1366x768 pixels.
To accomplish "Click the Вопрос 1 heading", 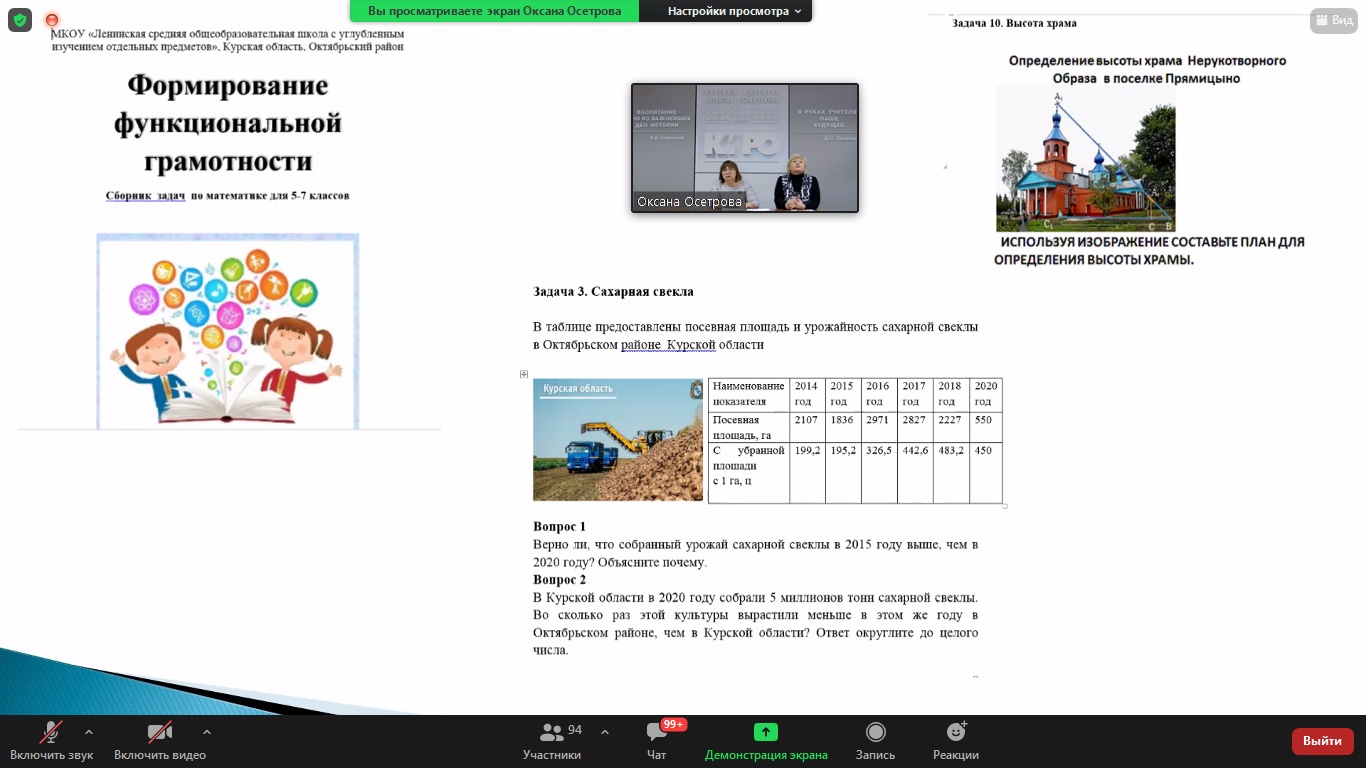I will [559, 526].
